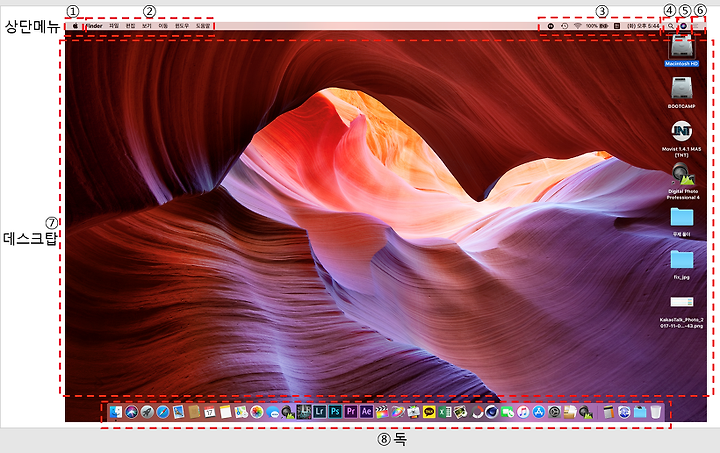
Task: Select the Movist 1.4.1 MAS desktop icon
Action: 682,132
